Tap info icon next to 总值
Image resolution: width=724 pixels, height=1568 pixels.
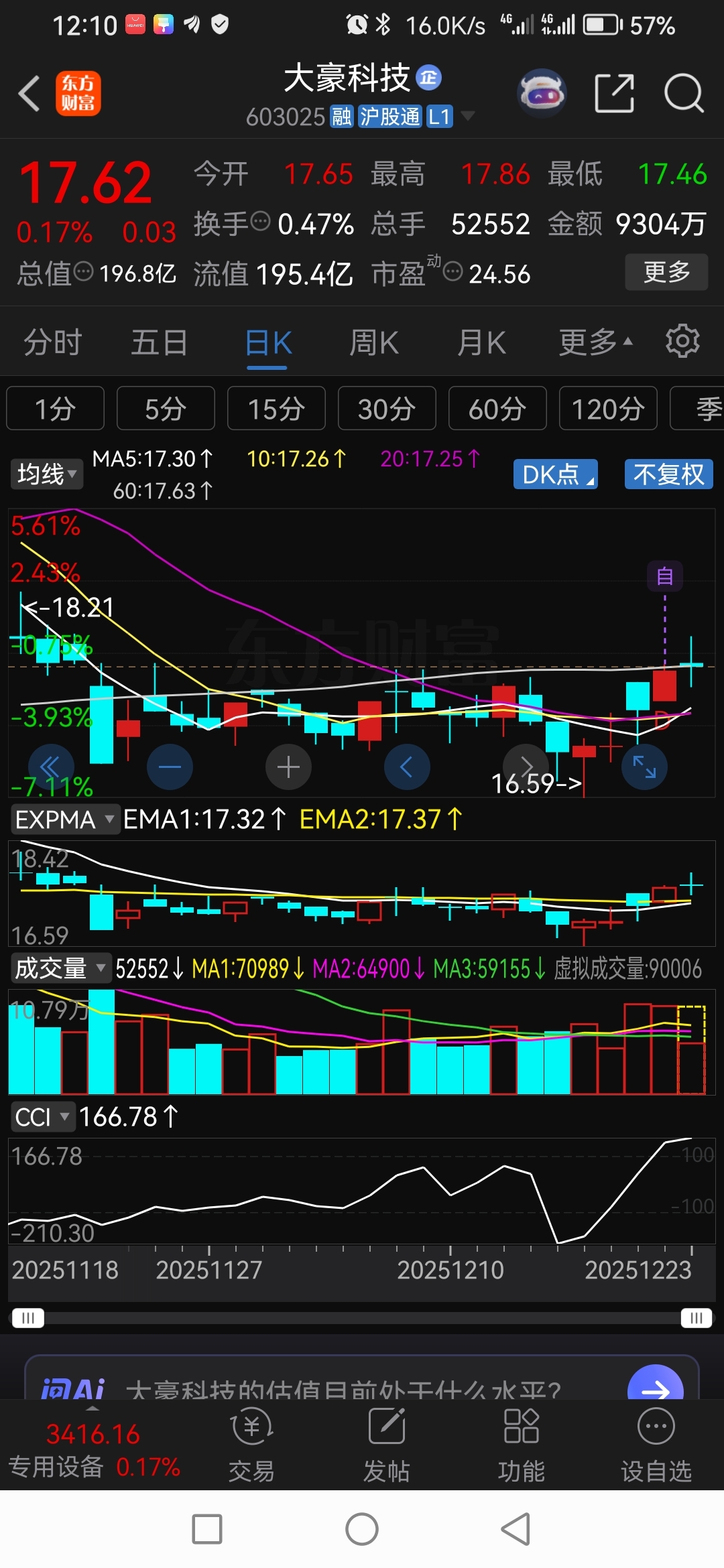pos(83,271)
